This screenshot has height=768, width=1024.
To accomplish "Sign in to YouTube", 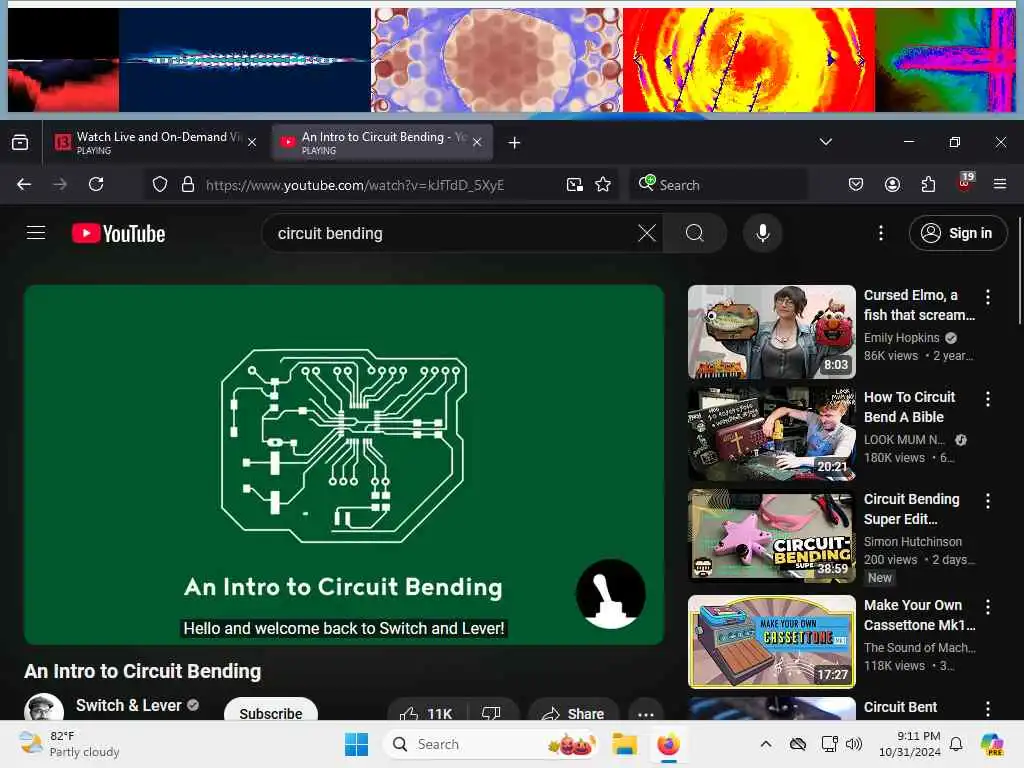I will click(957, 233).
